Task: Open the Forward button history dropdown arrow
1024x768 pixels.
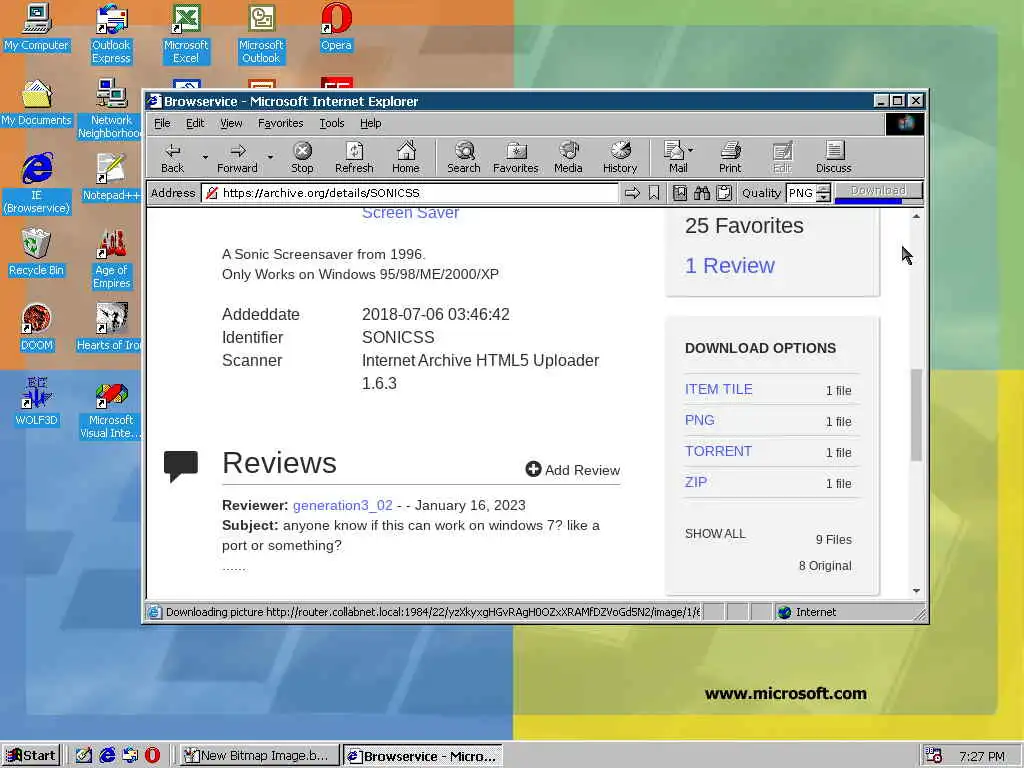Action: 270,157
